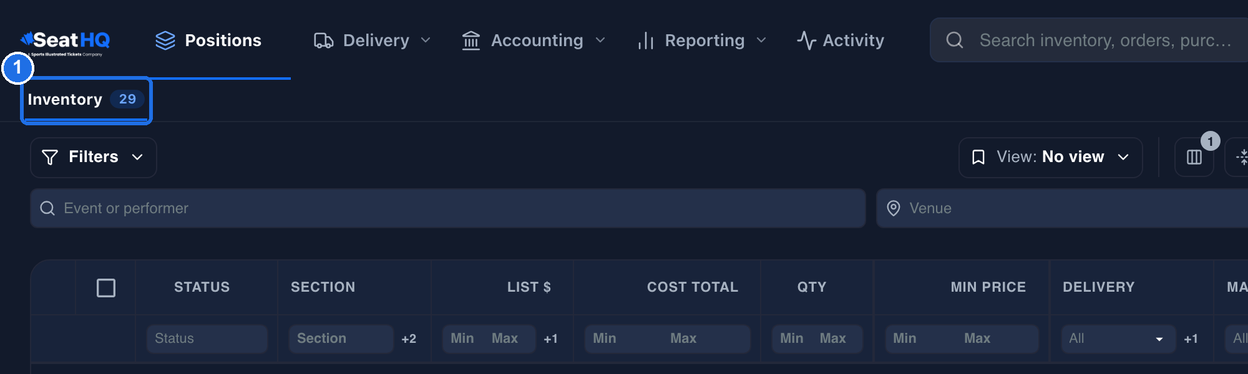Open the column settings icon button
The width and height of the screenshot is (1248, 374).
point(1194,157)
